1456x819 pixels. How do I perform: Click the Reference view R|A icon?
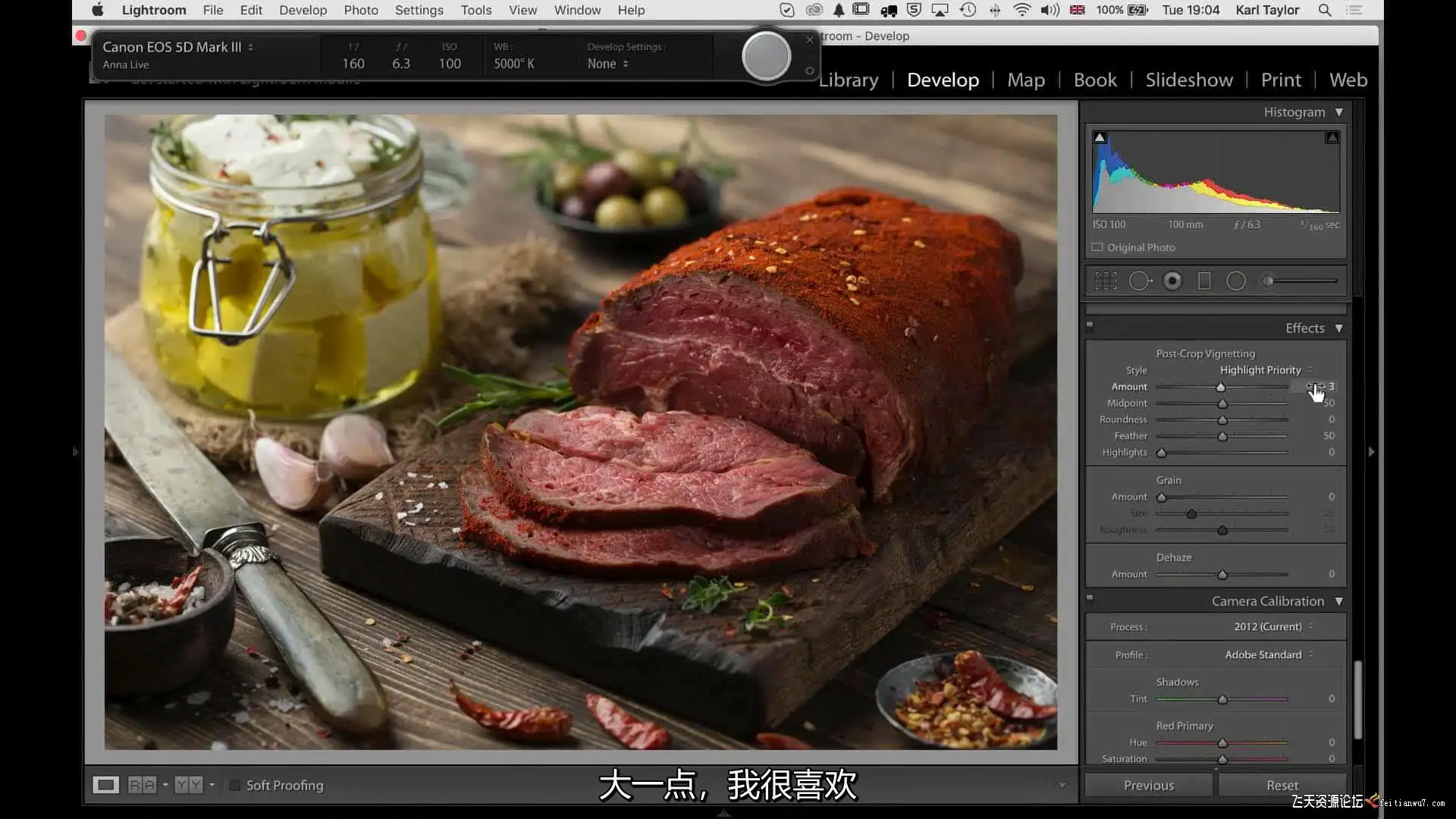(x=142, y=785)
